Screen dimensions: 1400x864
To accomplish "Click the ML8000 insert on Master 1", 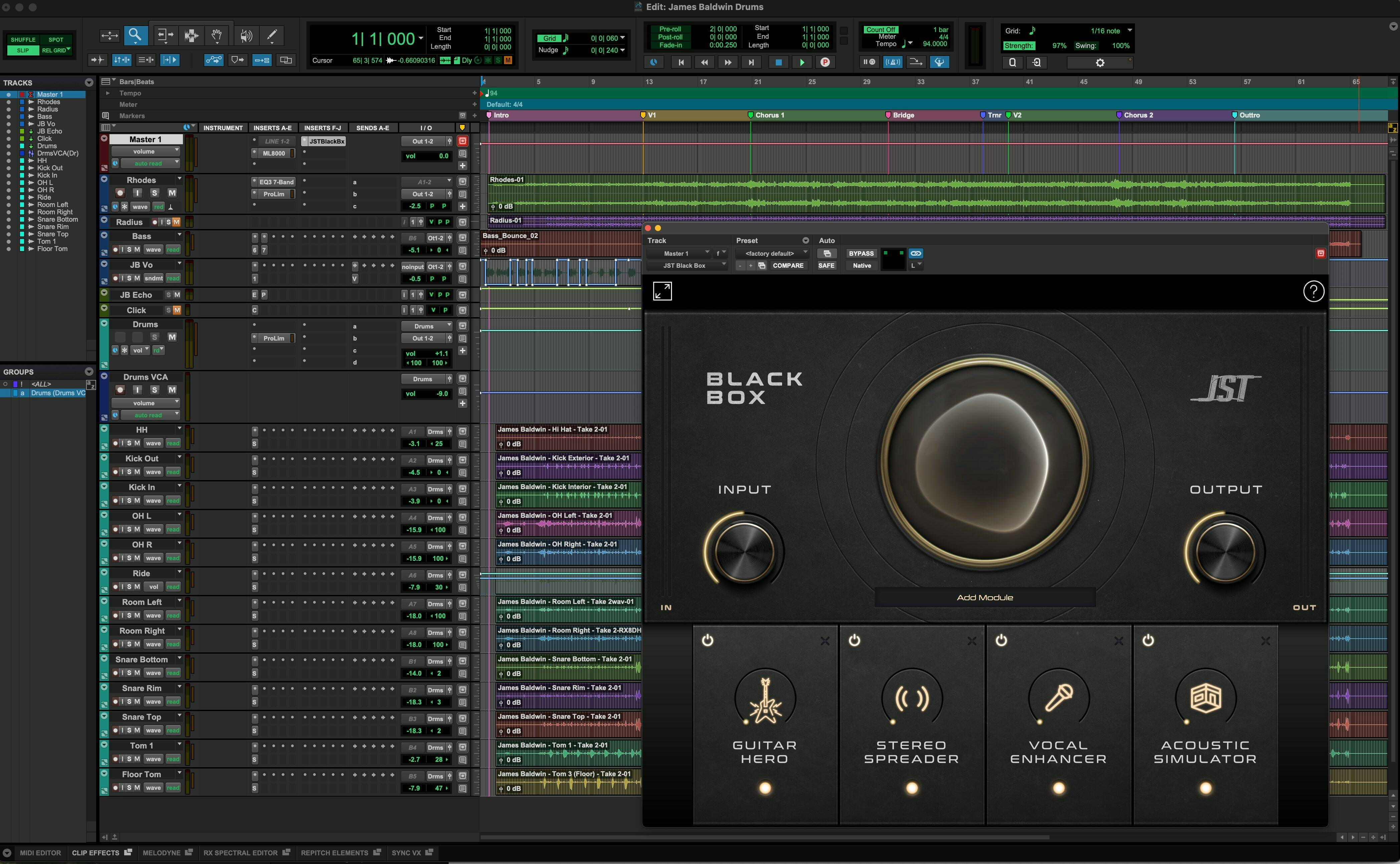I will (x=274, y=153).
